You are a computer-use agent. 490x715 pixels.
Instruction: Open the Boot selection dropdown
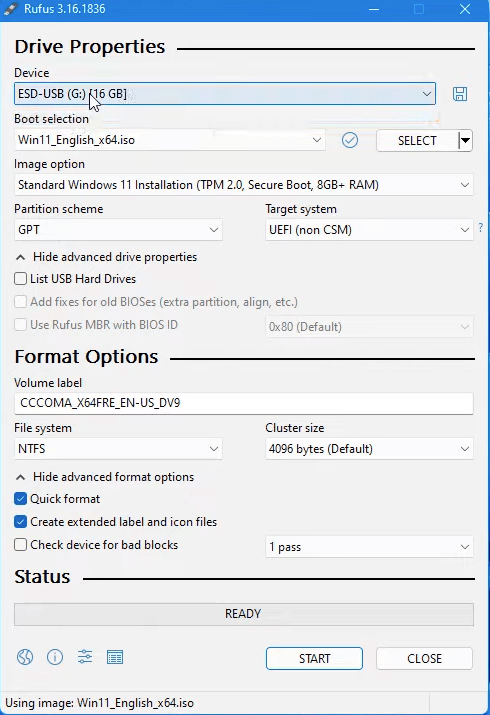coord(170,140)
